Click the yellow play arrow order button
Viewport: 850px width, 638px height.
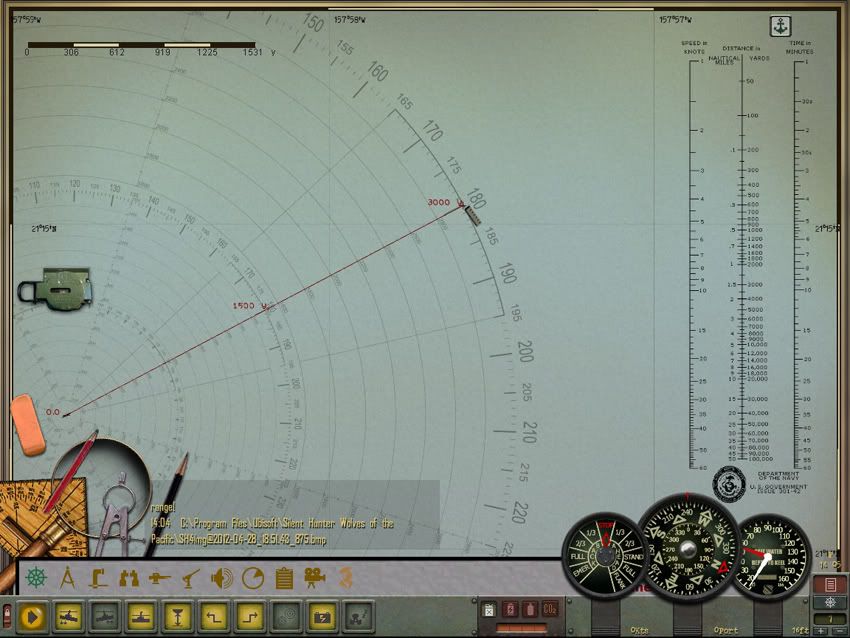pos(32,617)
